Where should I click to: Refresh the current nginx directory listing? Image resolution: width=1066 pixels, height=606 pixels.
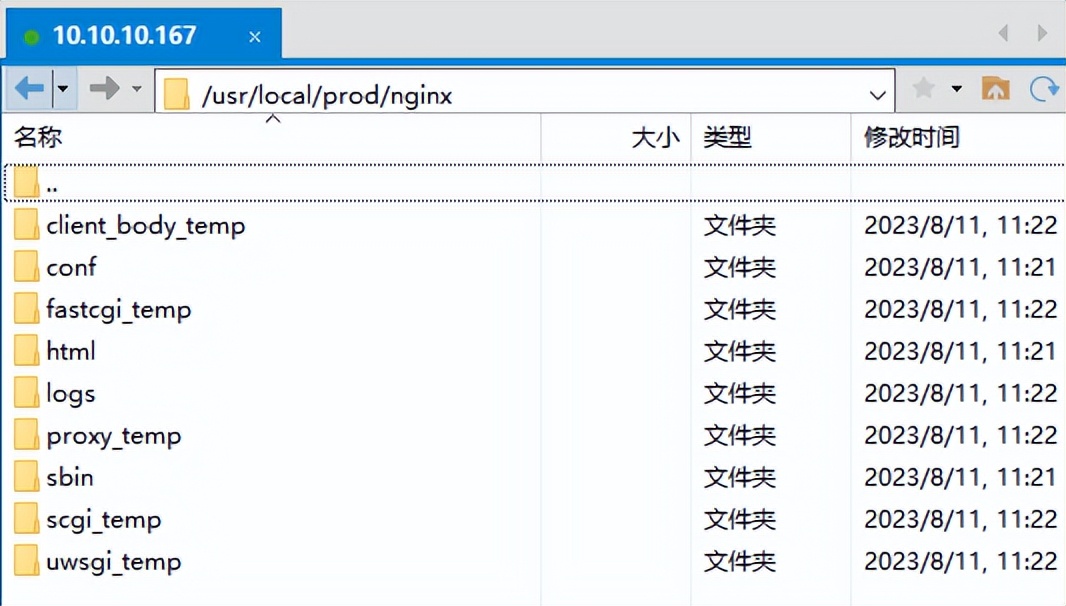click(x=1045, y=88)
